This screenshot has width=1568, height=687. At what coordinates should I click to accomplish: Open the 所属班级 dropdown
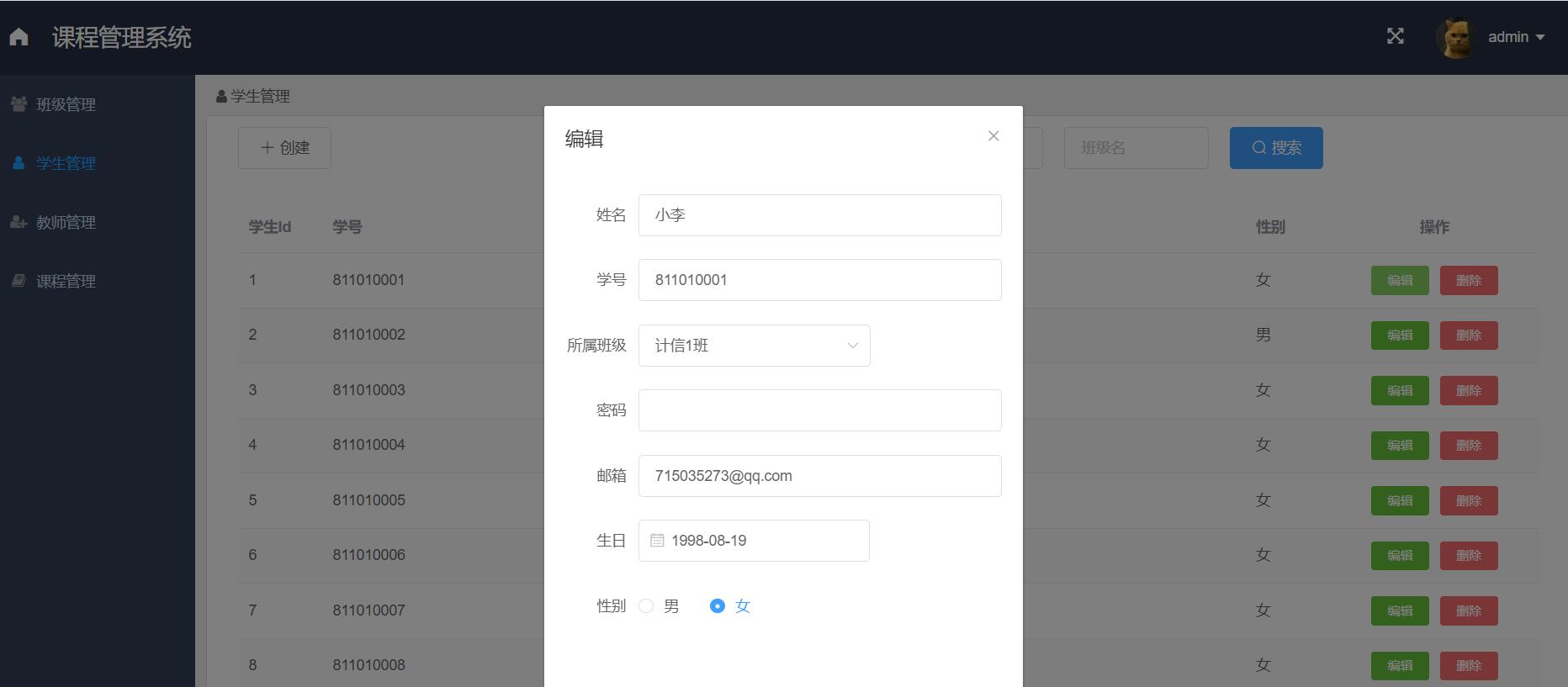click(x=755, y=346)
